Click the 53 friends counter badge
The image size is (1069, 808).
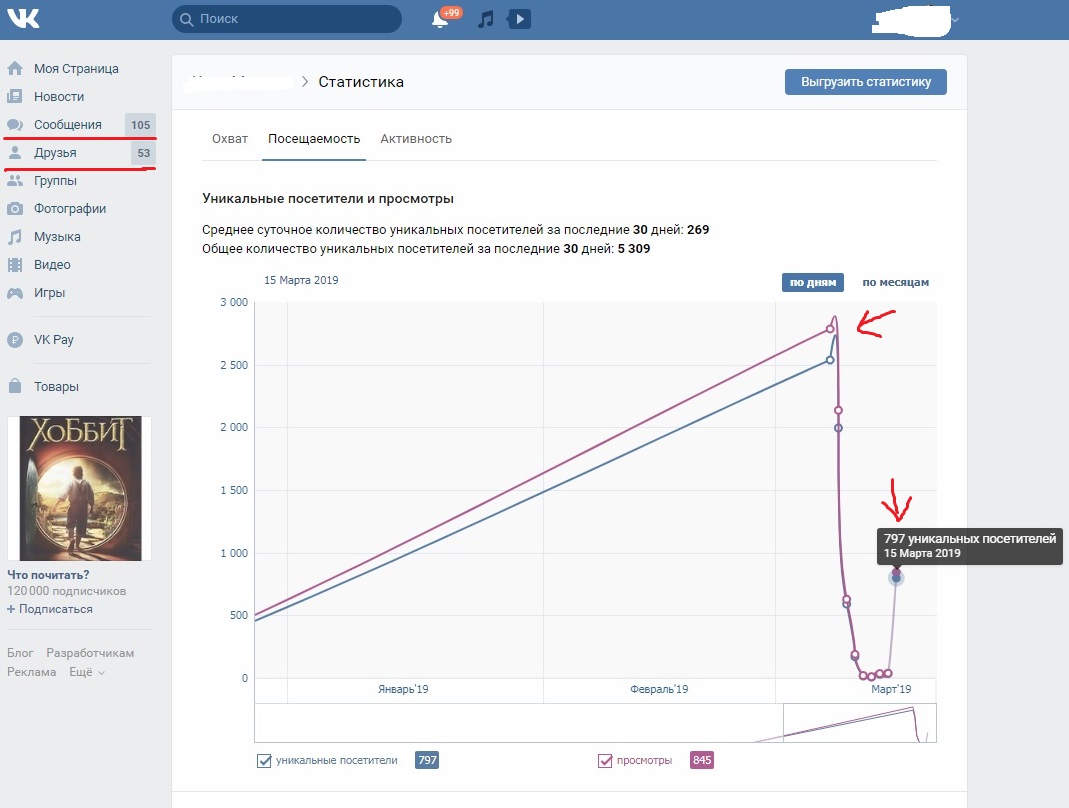tap(143, 153)
